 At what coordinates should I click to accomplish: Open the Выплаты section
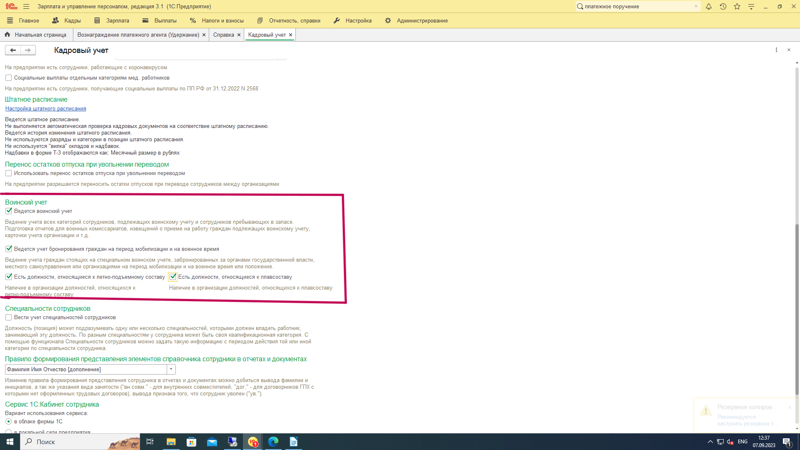pos(159,21)
